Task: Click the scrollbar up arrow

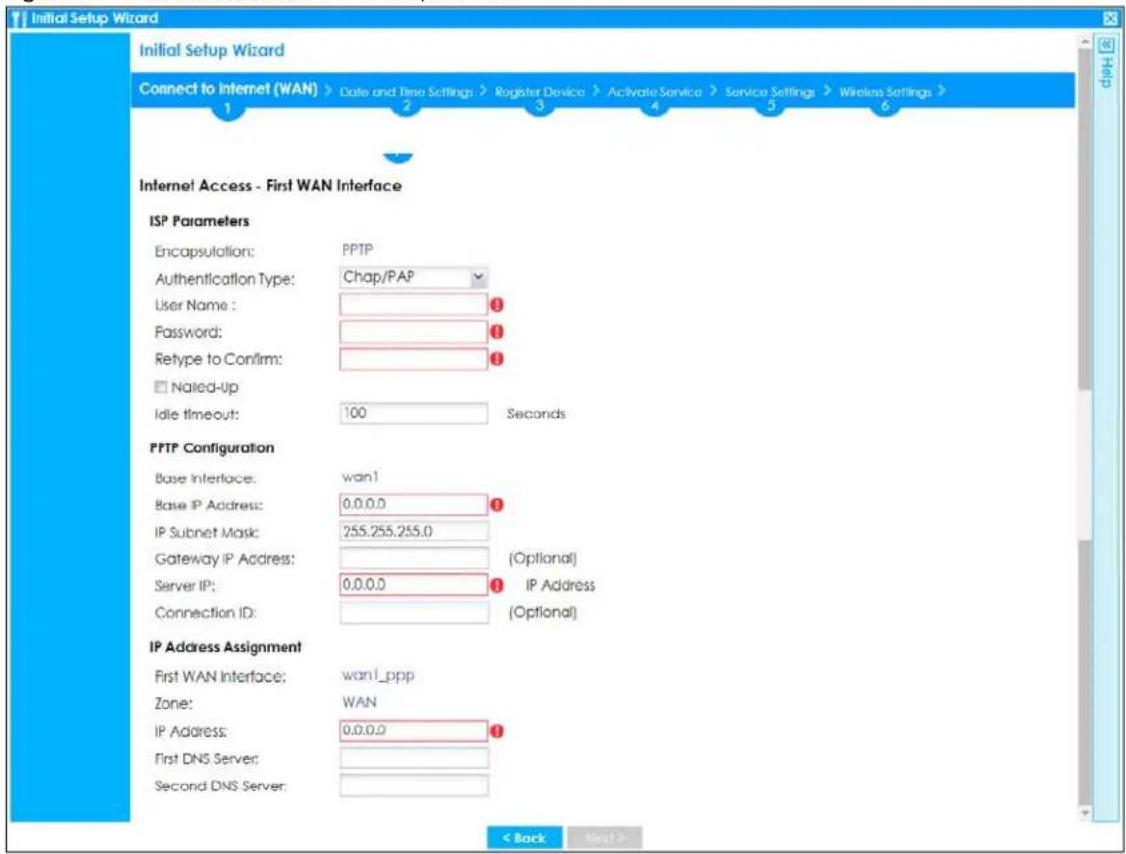Action: coord(1085,42)
